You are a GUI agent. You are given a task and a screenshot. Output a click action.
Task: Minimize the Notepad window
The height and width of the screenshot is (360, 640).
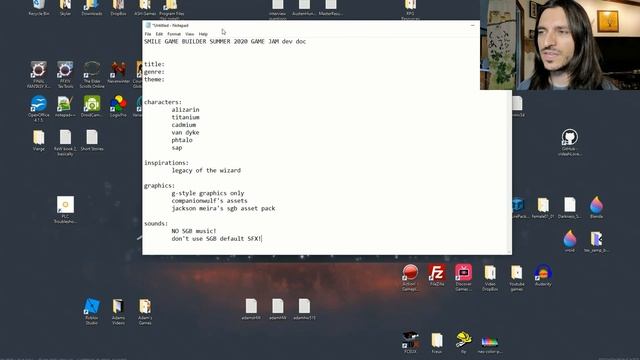click(473, 25)
